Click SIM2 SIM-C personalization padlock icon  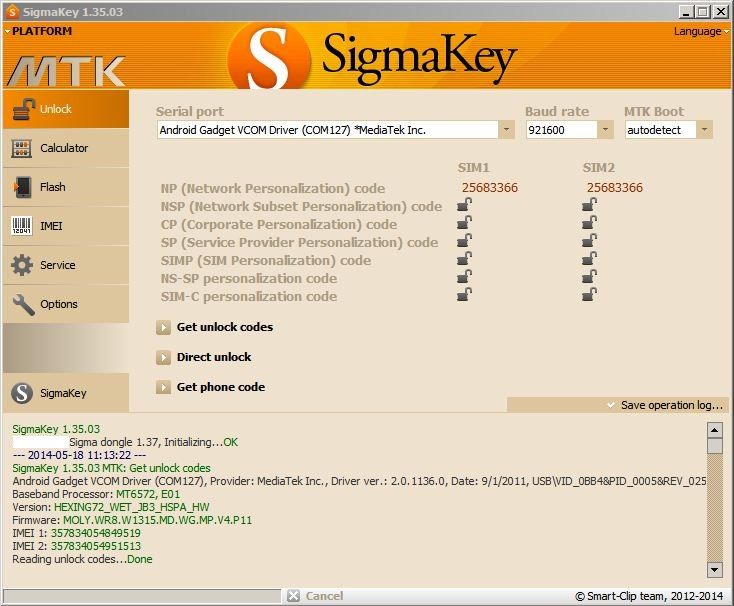tap(590, 296)
